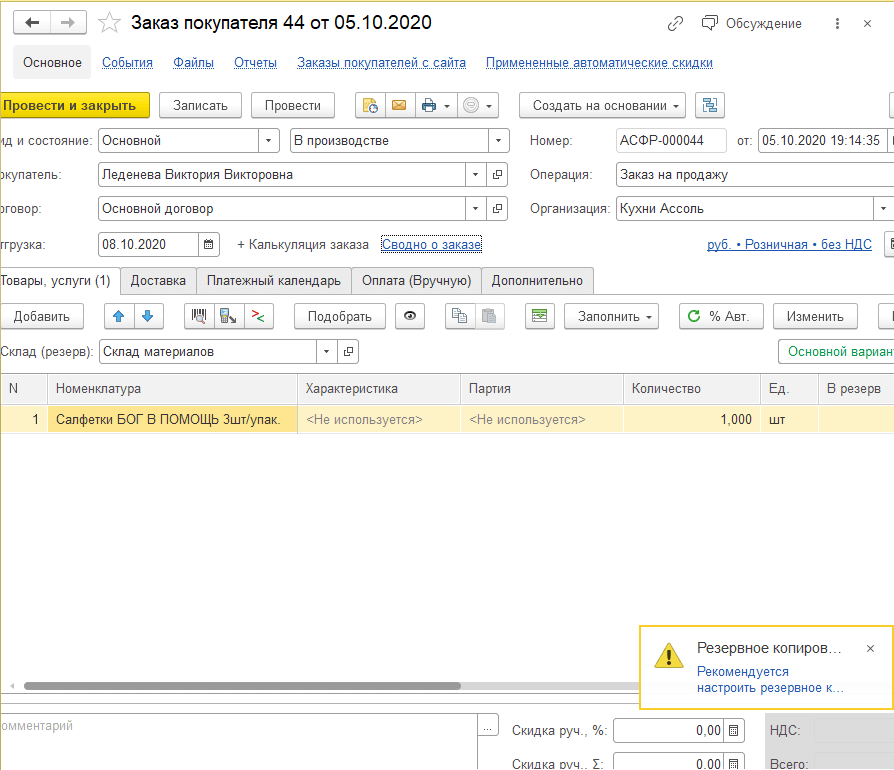Viewport: 894px width, 770px height.
Task: Click the star to add order to favorites
Action: point(111,23)
